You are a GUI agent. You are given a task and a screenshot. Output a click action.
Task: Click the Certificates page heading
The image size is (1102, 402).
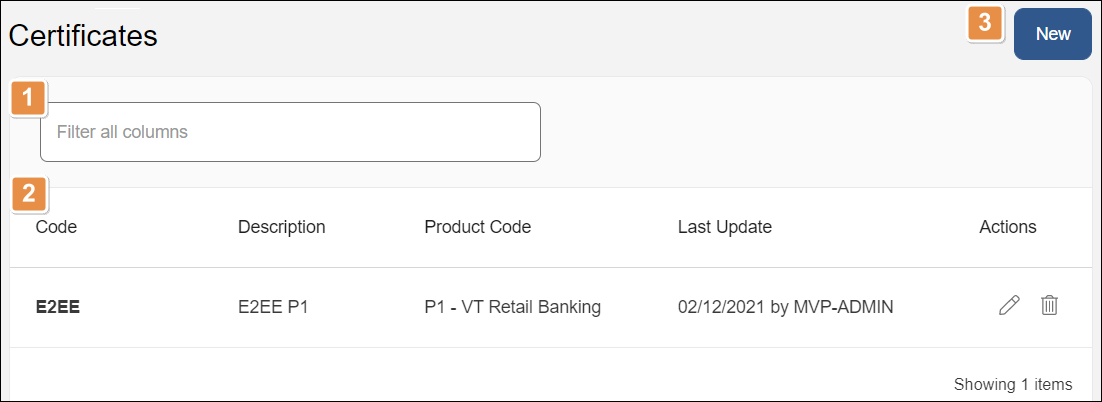point(83,35)
